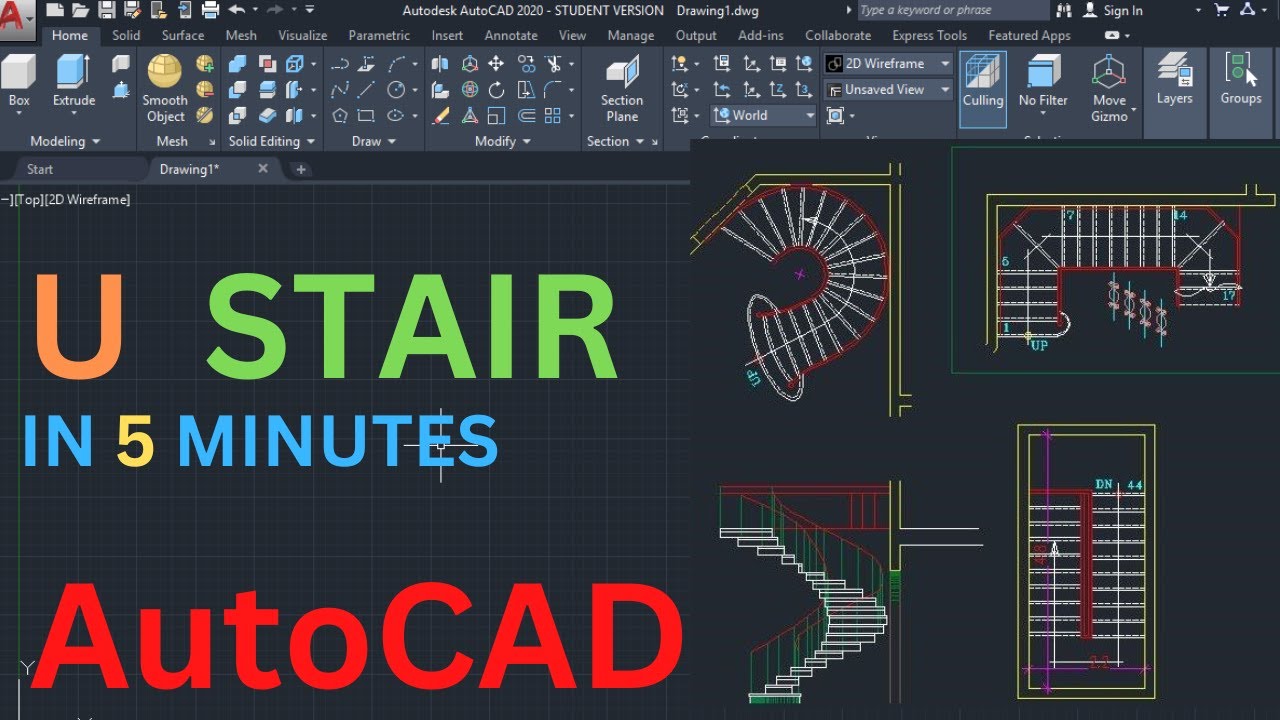Toggle the Culling selection button
1280x720 pixels.
point(983,88)
